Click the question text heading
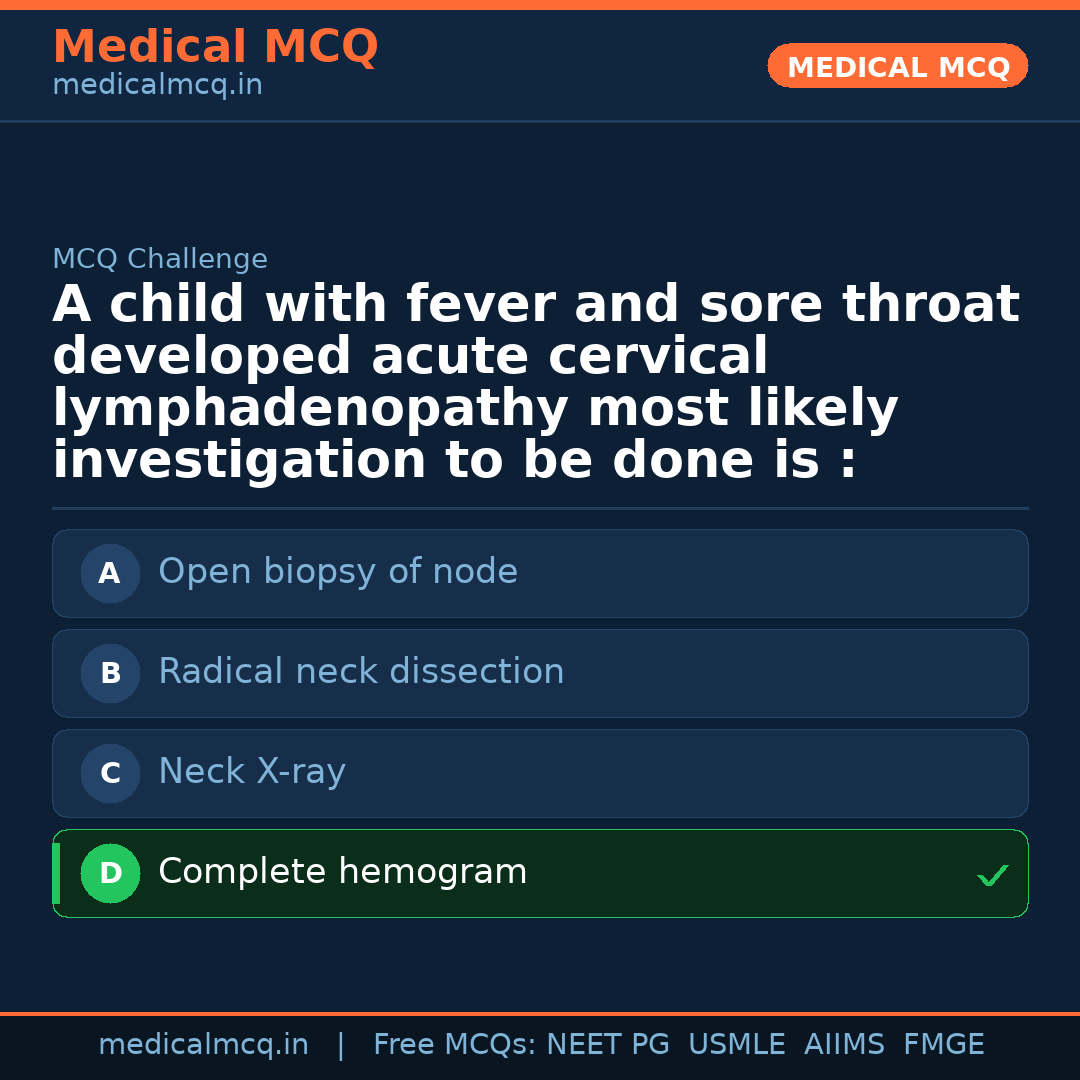 [x=536, y=381]
